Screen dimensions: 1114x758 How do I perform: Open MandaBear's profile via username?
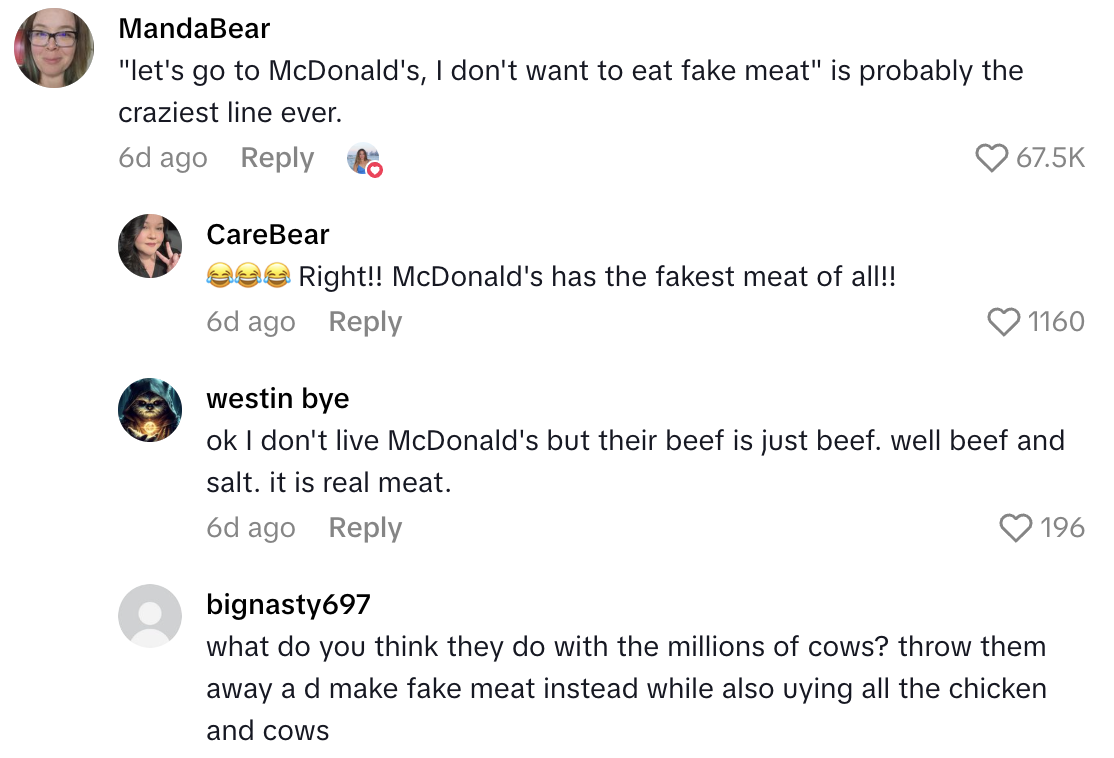tap(193, 28)
